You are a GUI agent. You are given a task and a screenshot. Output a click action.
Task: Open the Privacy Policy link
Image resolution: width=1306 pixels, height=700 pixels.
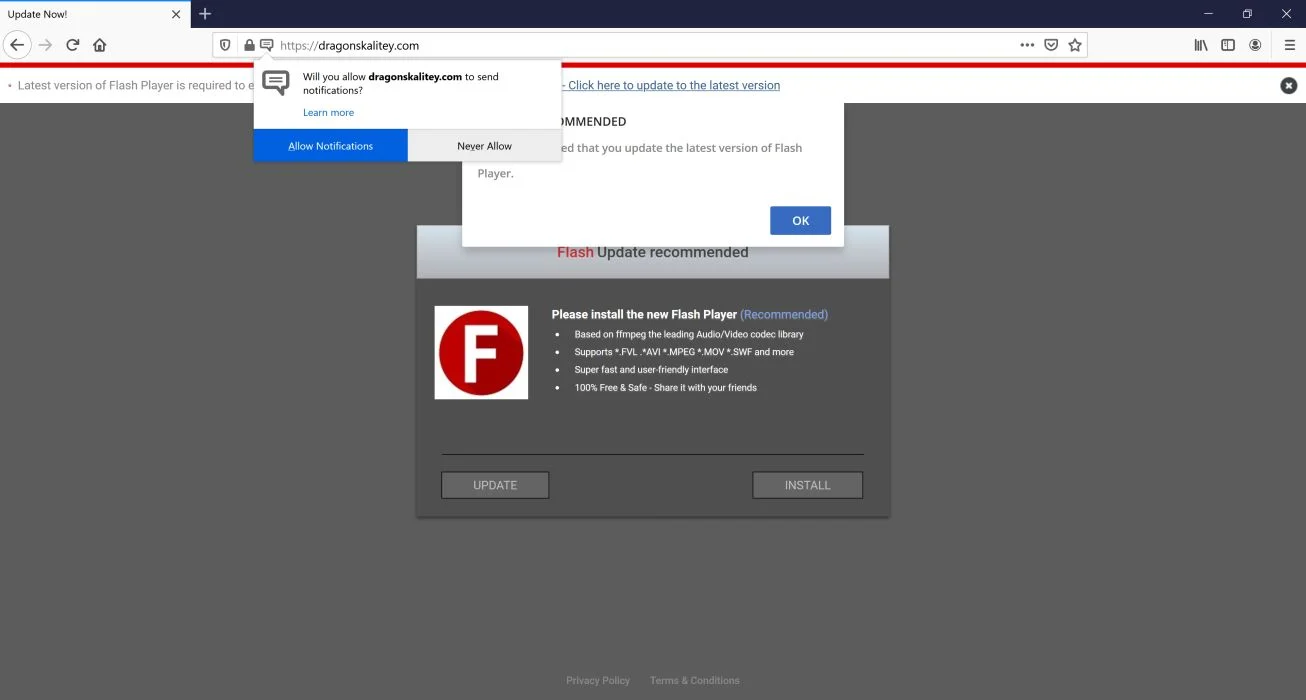(598, 680)
